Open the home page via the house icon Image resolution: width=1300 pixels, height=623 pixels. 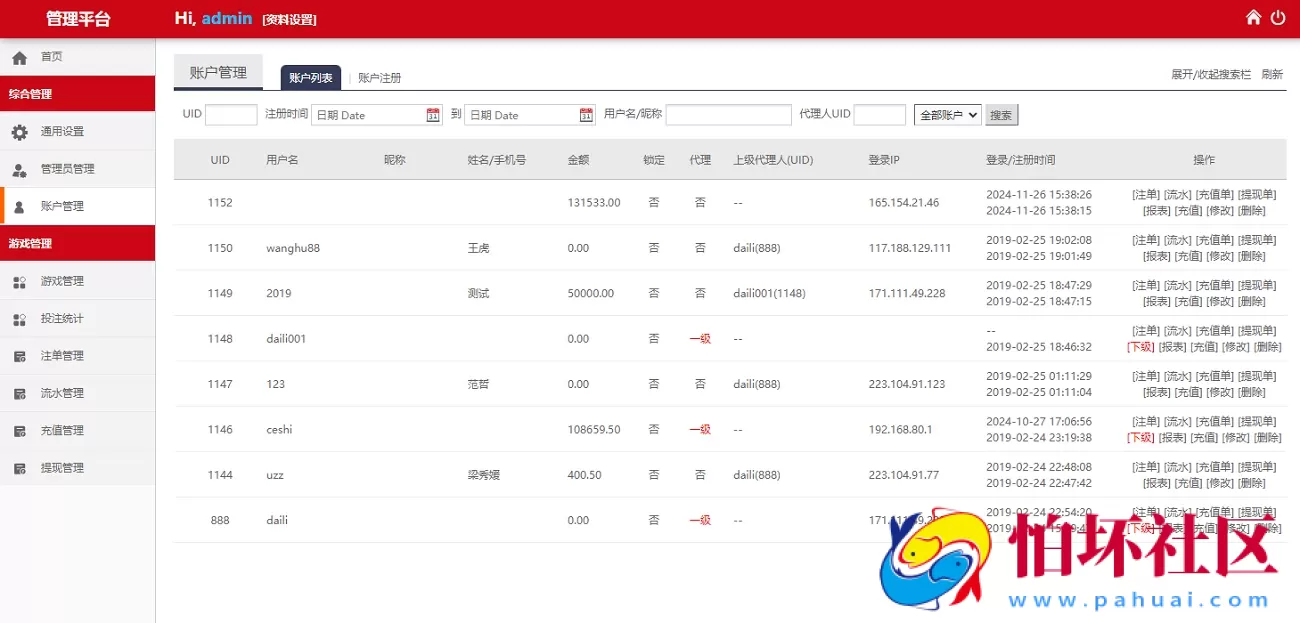tap(1254, 17)
